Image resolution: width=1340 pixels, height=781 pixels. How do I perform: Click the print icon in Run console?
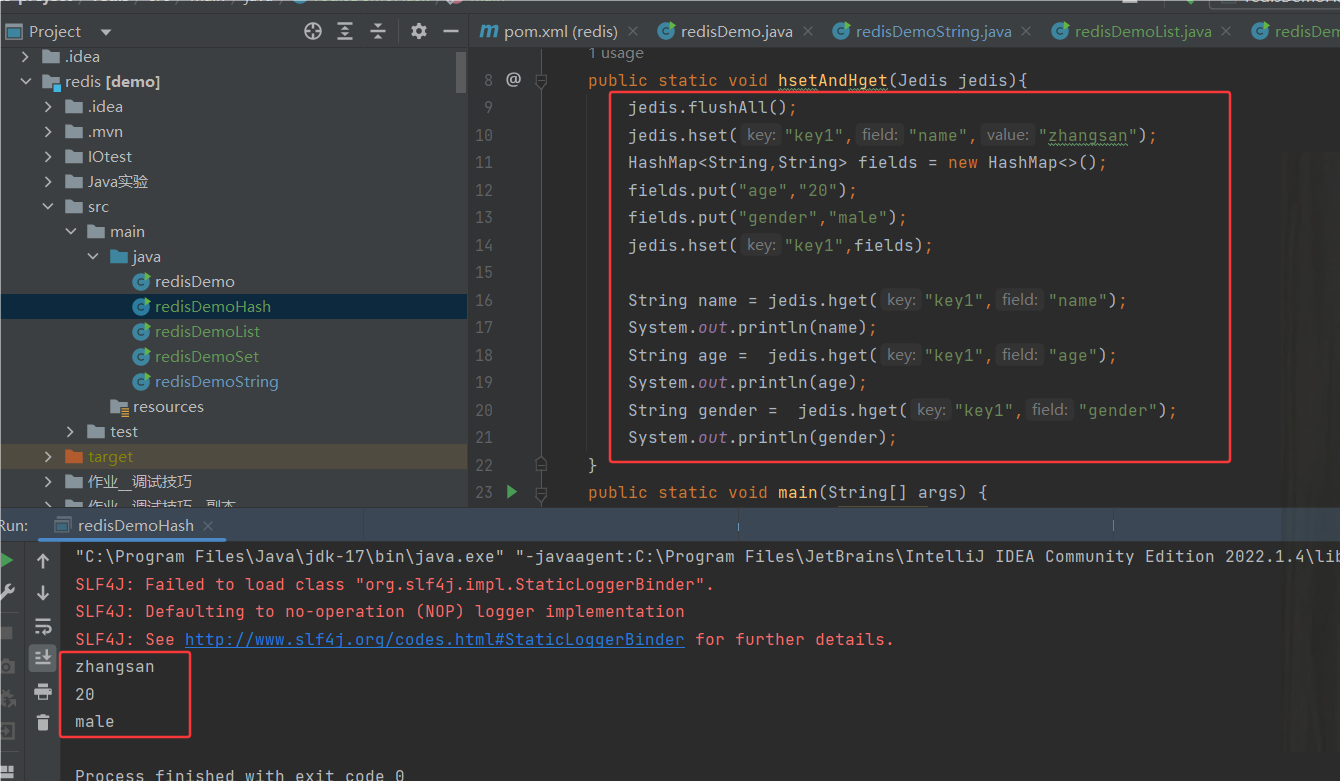click(x=43, y=691)
